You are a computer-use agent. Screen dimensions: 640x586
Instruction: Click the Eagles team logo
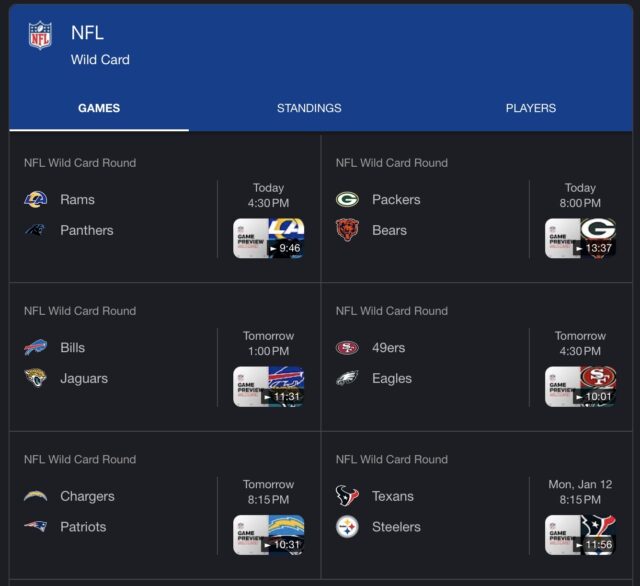pyautogui.click(x=347, y=378)
